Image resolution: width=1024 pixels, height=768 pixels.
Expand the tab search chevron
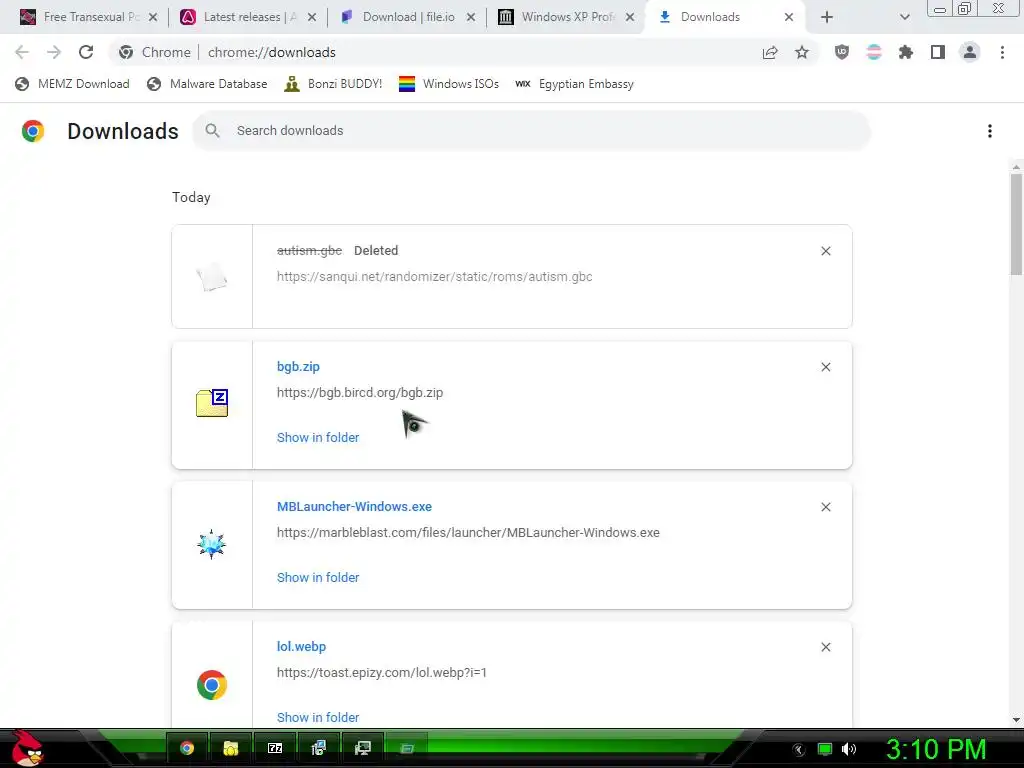pos(904,17)
